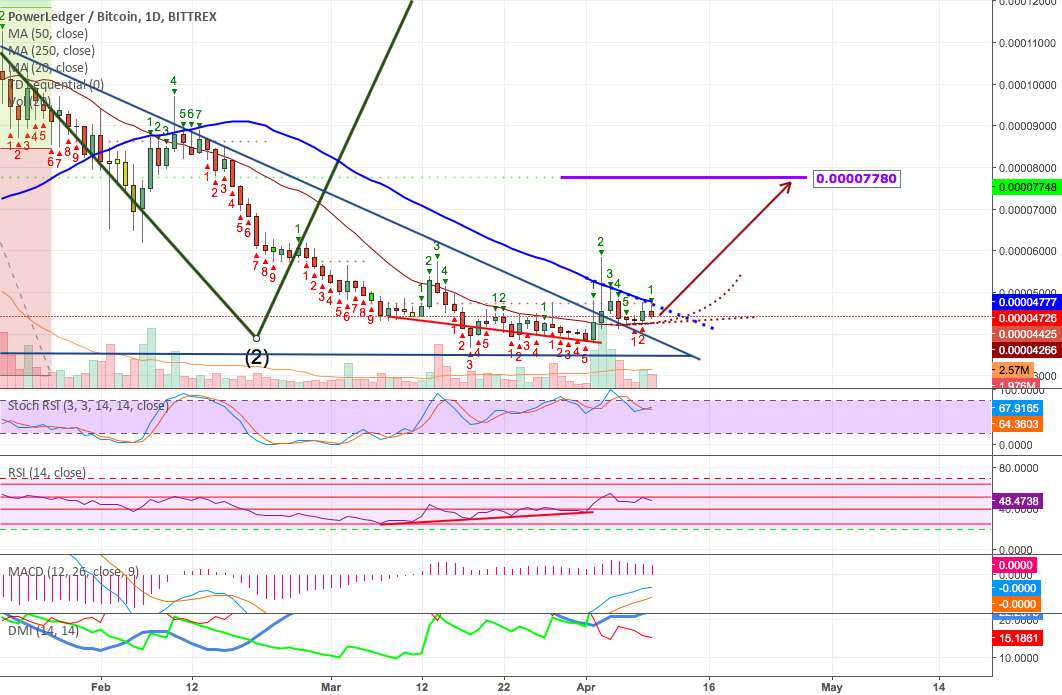Click the MACD (12, 26, close, 9) label
This screenshot has width=1062, height=695.
[73, 572]
